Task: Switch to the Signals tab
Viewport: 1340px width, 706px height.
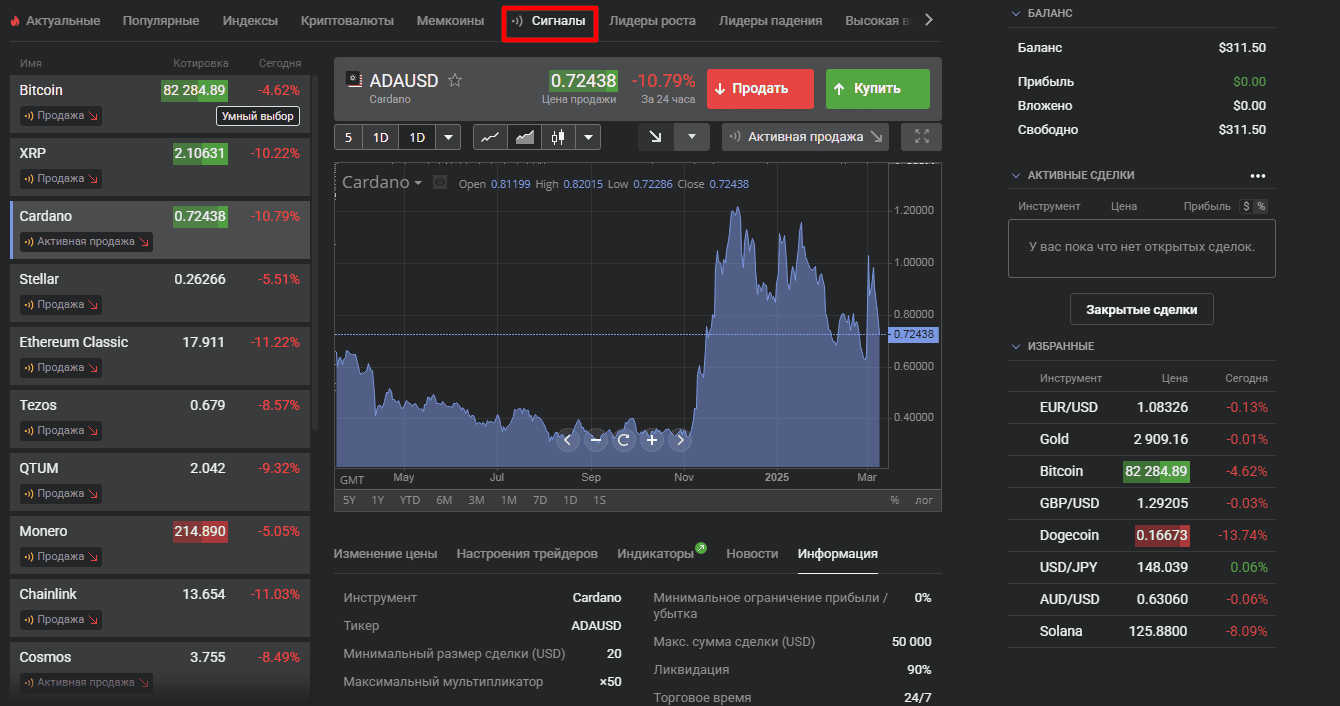Action: click(549, 20)
